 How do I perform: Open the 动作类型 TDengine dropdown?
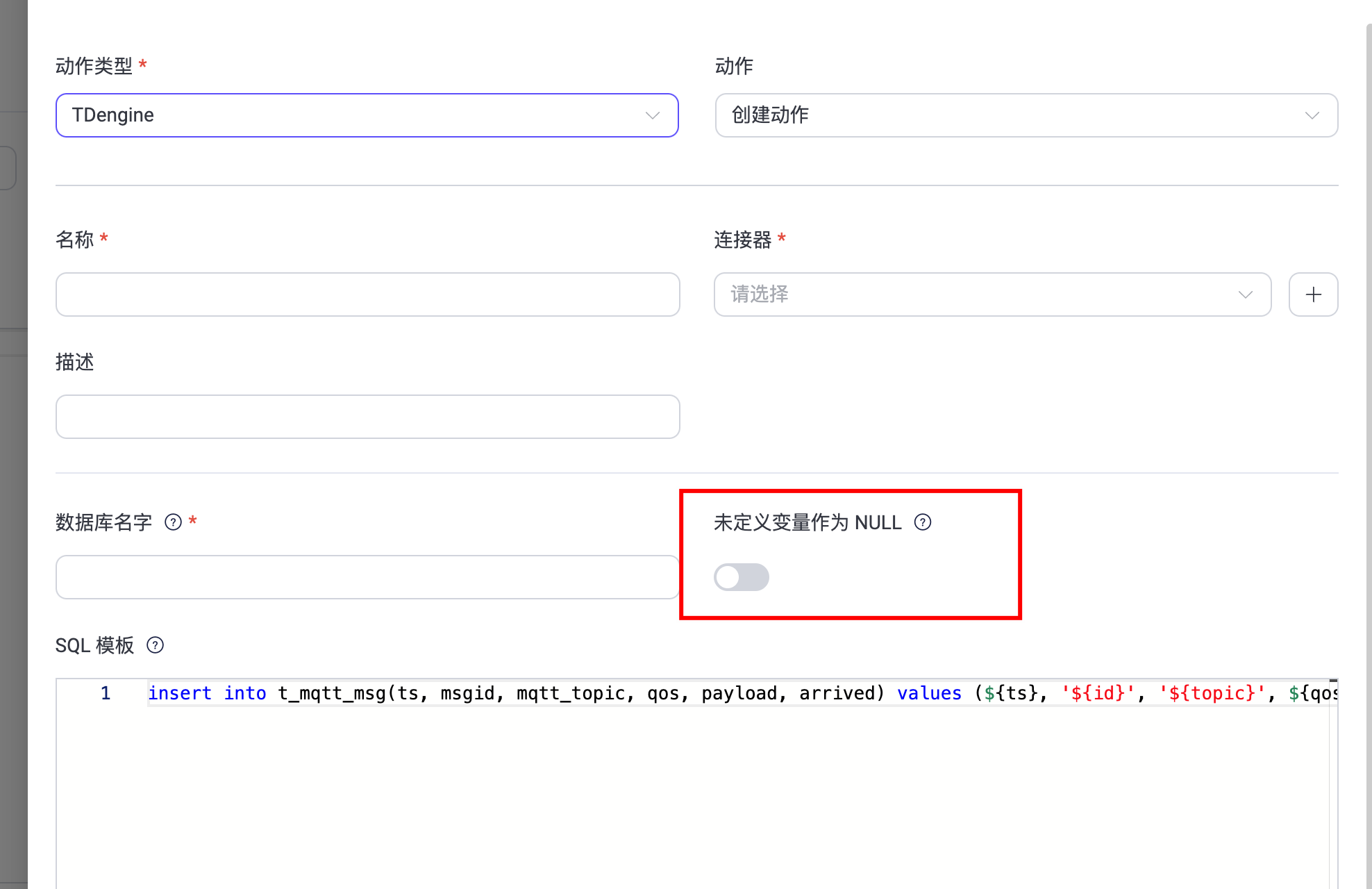coord(367,115)
